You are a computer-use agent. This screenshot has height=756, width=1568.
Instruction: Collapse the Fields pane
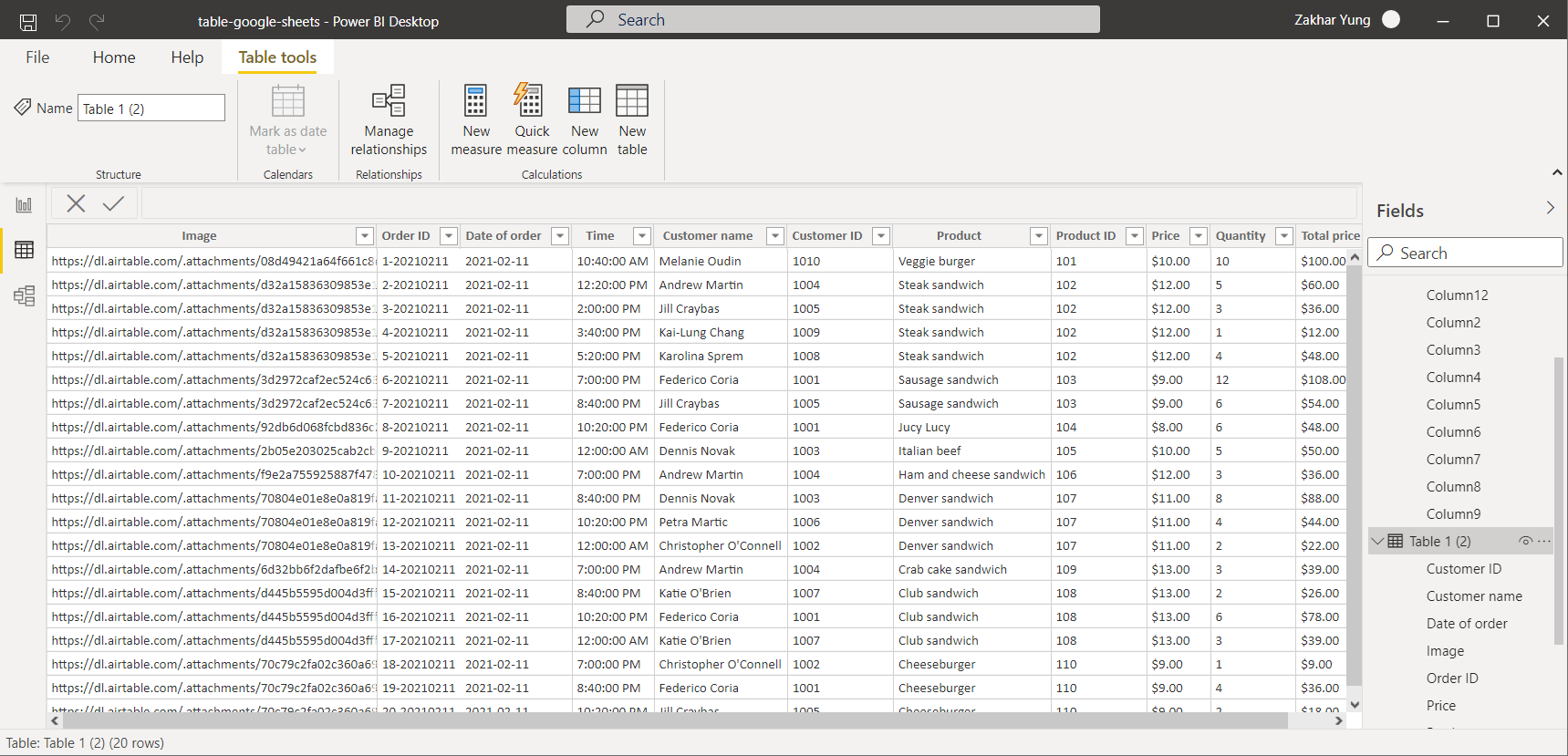coord(1551,208)
